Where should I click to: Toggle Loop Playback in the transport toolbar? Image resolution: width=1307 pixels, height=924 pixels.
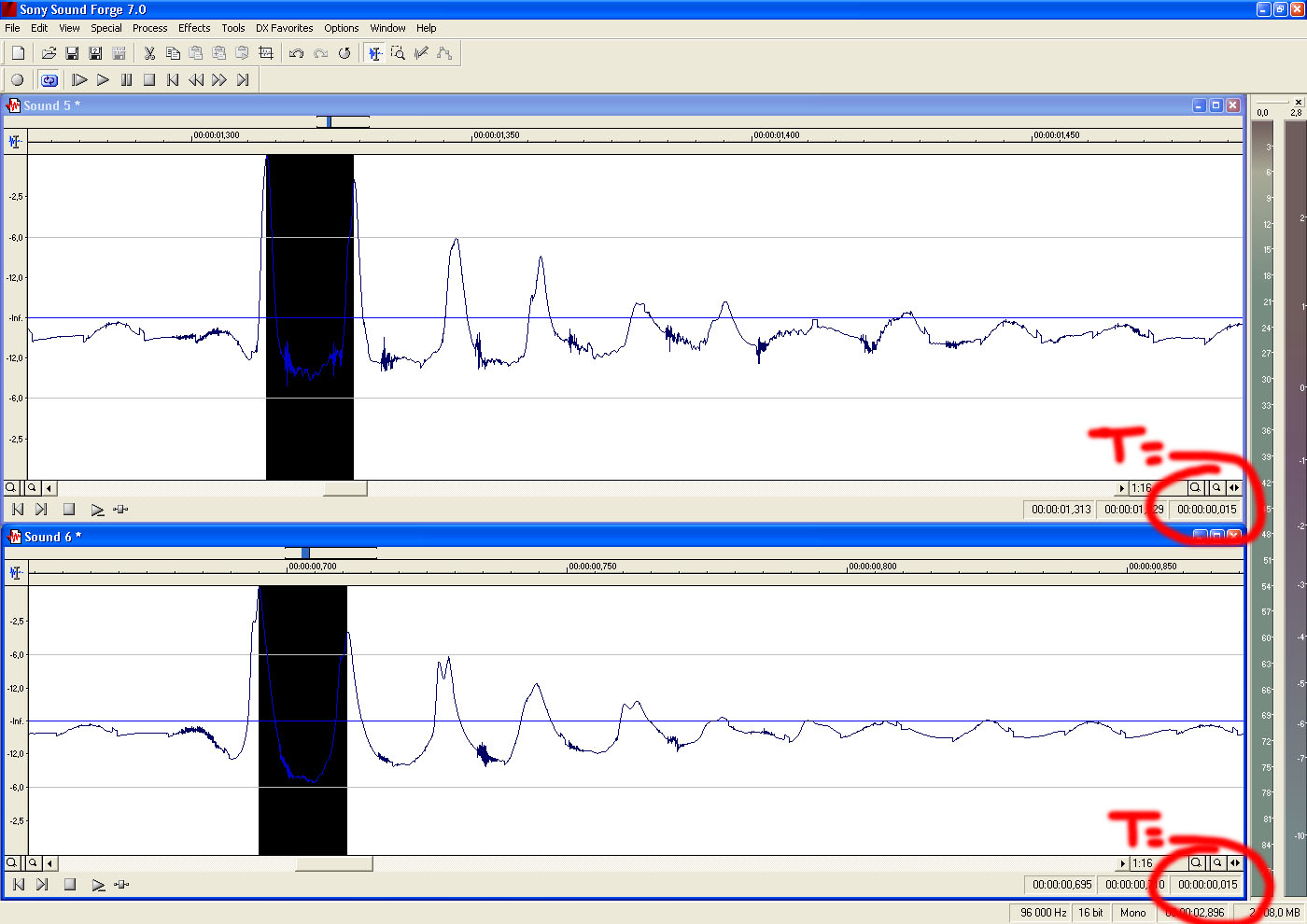tap(49, 80)
